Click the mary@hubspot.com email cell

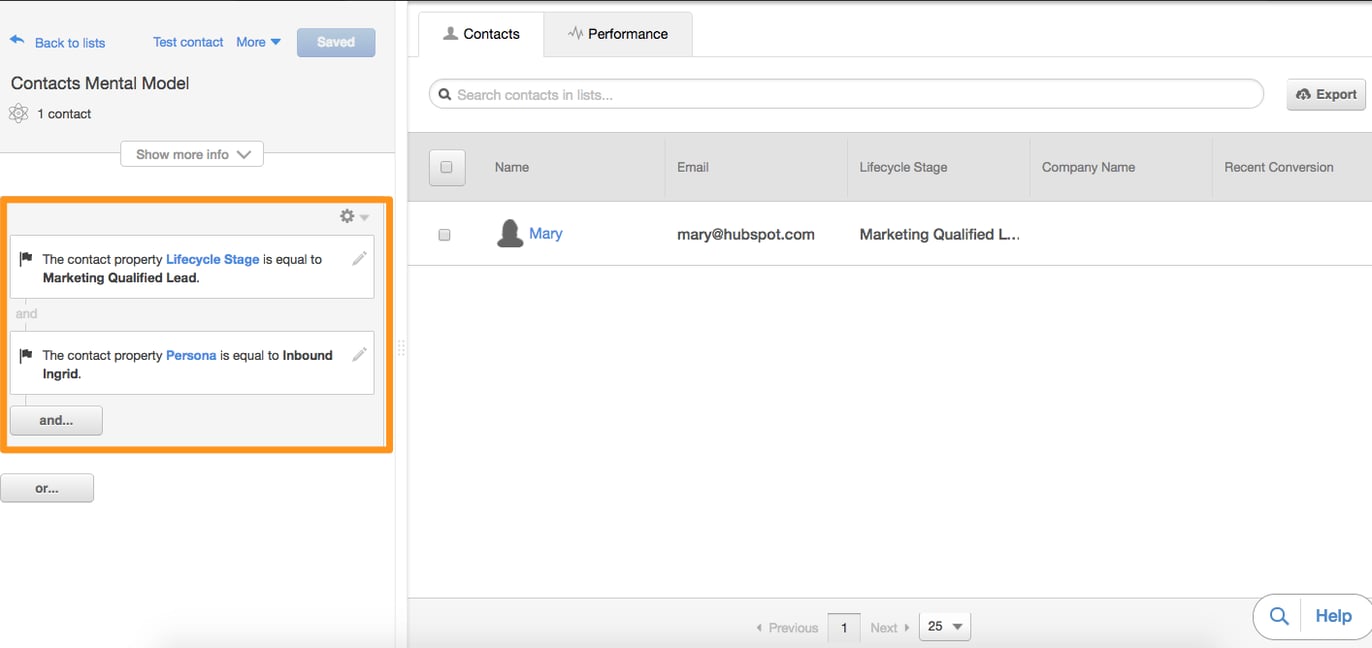point(746,234)
